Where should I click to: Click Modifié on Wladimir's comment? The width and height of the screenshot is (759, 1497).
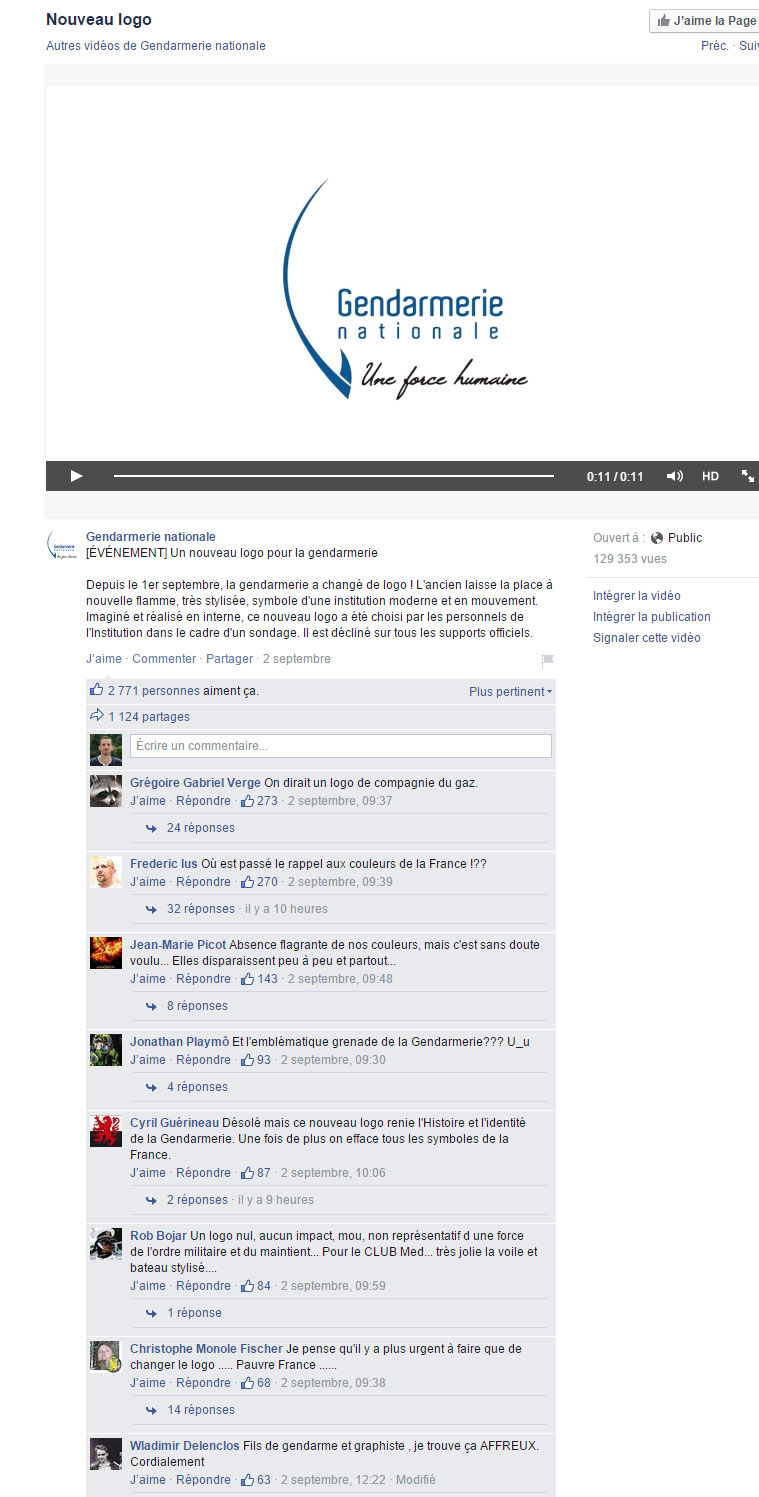tap(416, 1480)
